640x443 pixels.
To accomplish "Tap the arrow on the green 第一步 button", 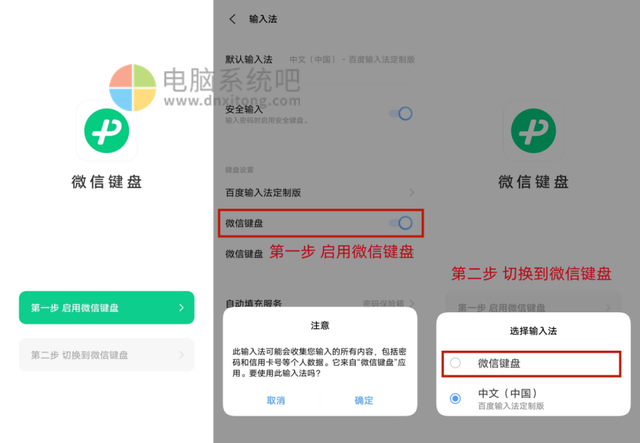I will click(181, 307).
